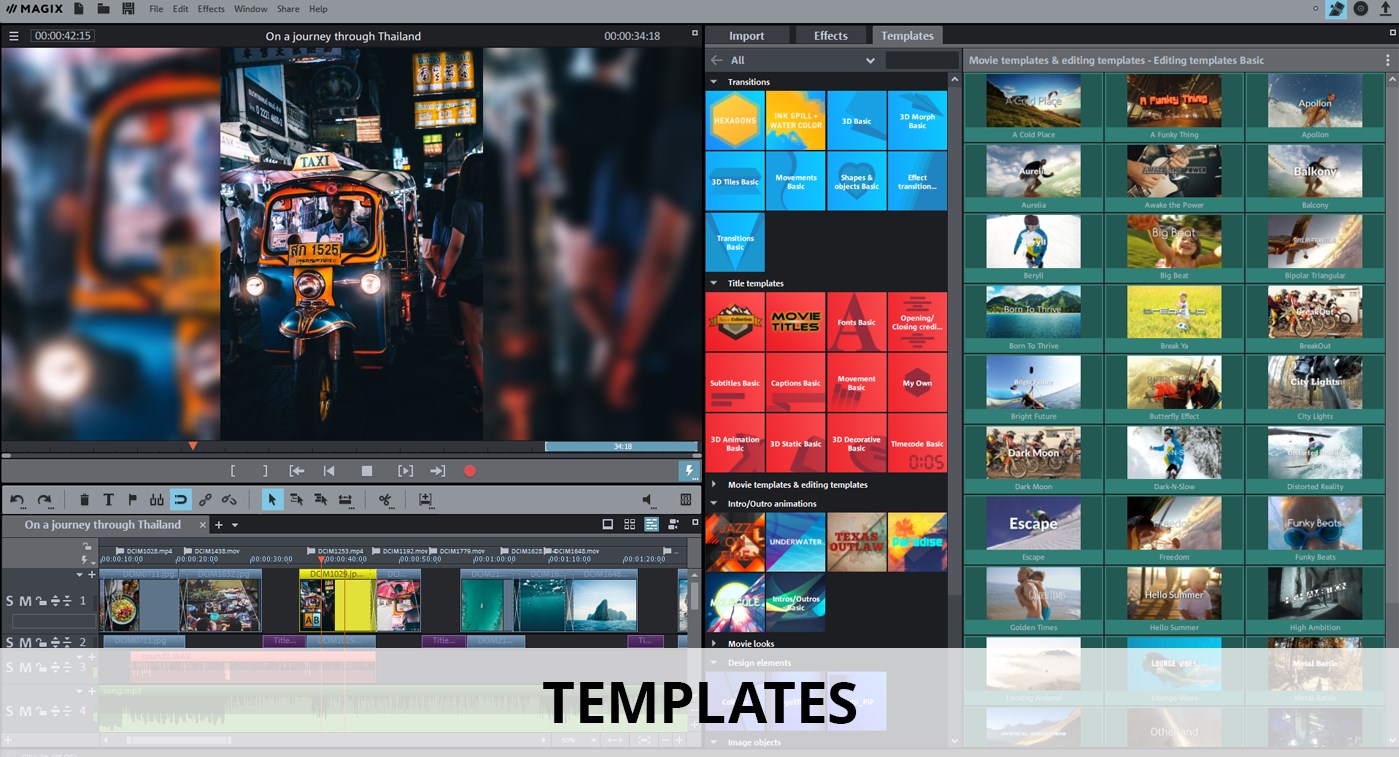Open the File menu
The image size is (1399, 757).
tap(156, 9)
